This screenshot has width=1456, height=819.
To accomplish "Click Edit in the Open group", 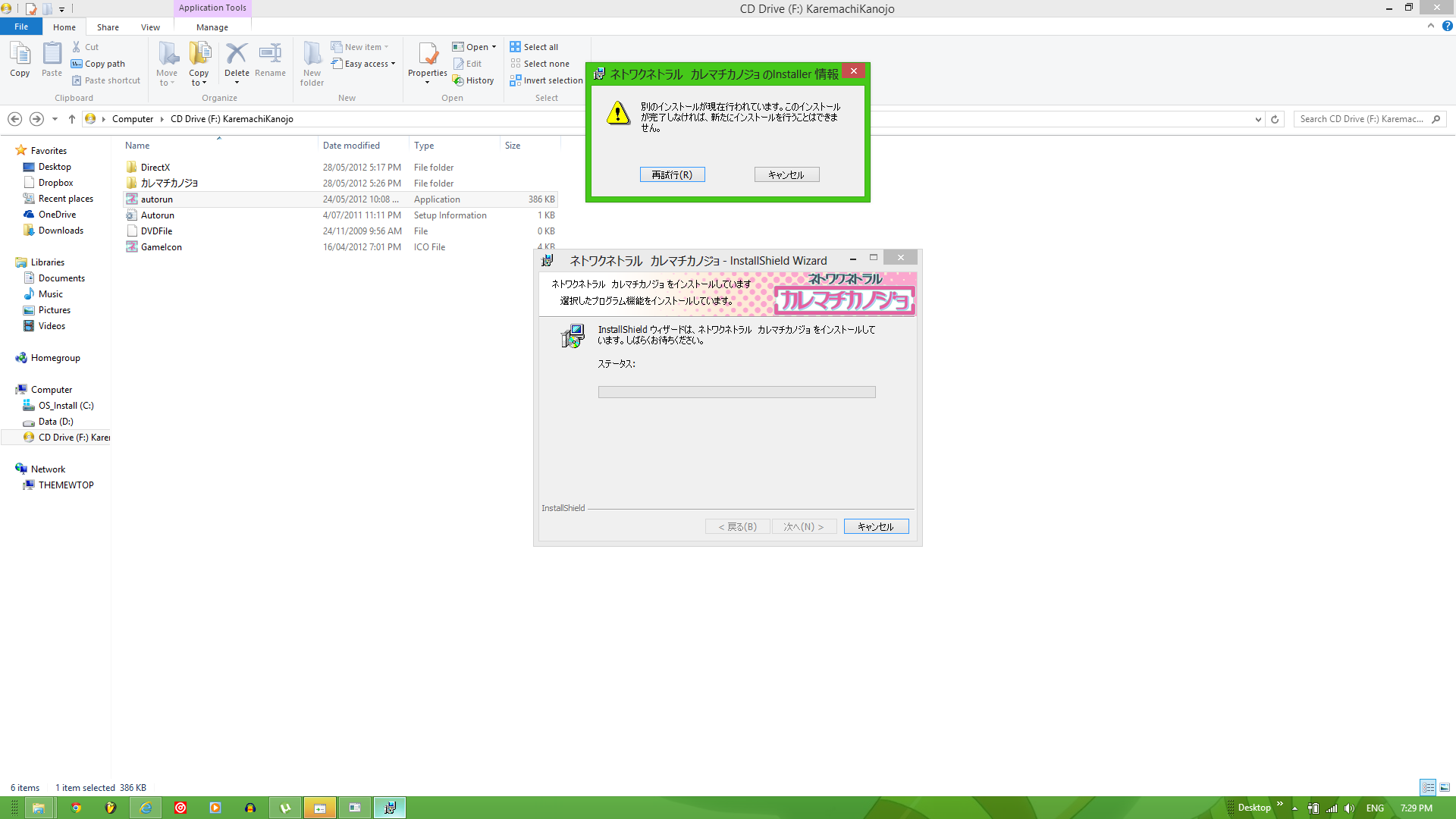I will (x=467, y=64).
